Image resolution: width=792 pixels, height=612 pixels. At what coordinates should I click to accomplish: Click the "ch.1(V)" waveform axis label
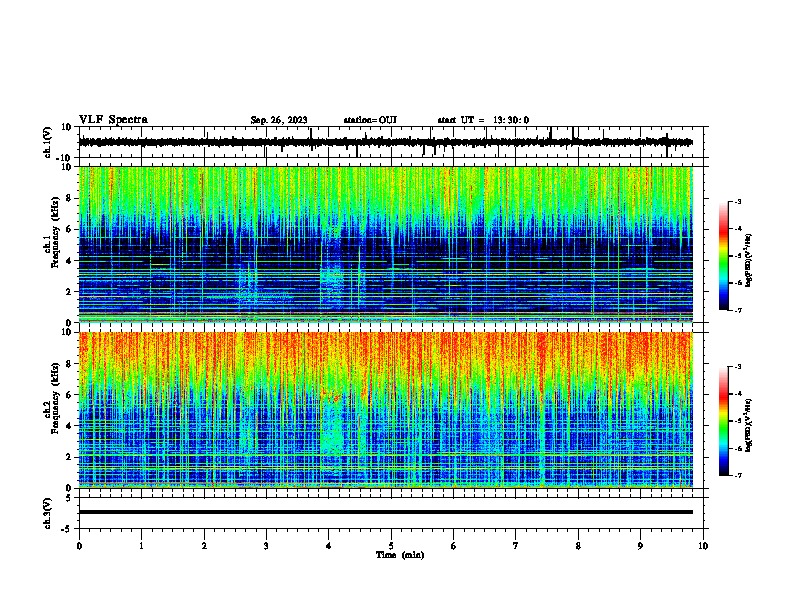(x=48, y=142)
